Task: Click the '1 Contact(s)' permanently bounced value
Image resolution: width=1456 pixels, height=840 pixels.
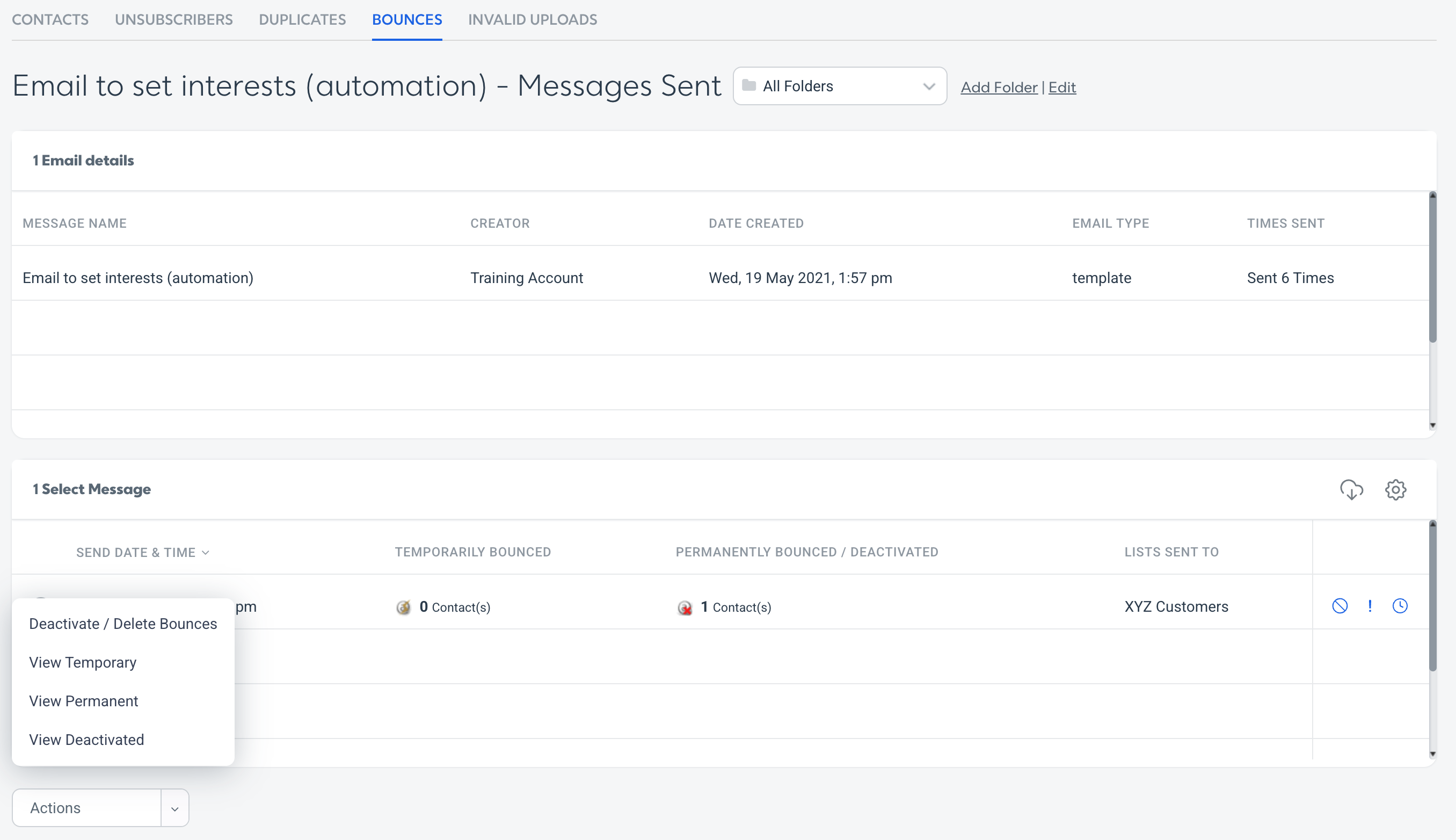Action: coord(736,607)
